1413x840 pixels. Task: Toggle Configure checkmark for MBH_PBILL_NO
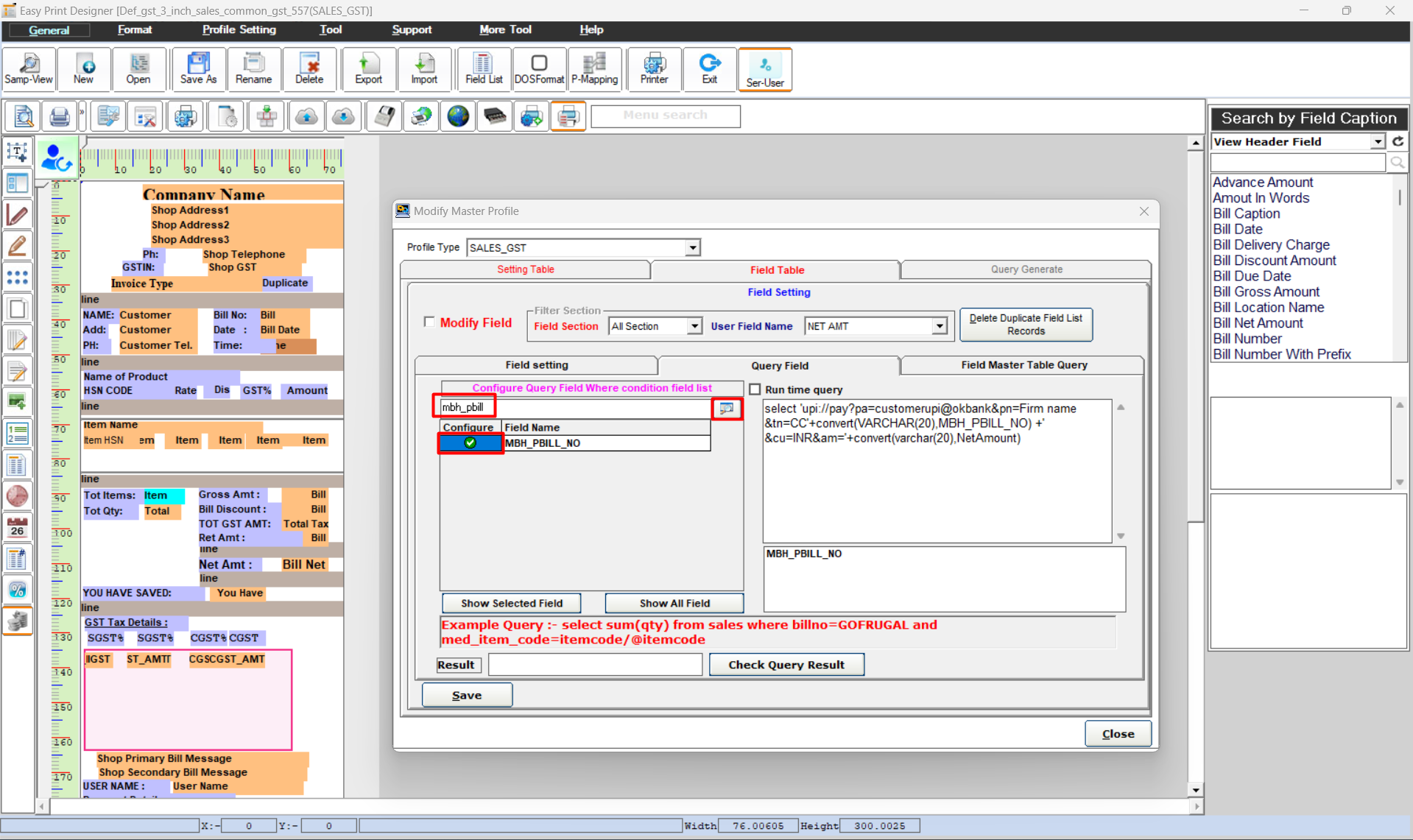coord(470,443)
